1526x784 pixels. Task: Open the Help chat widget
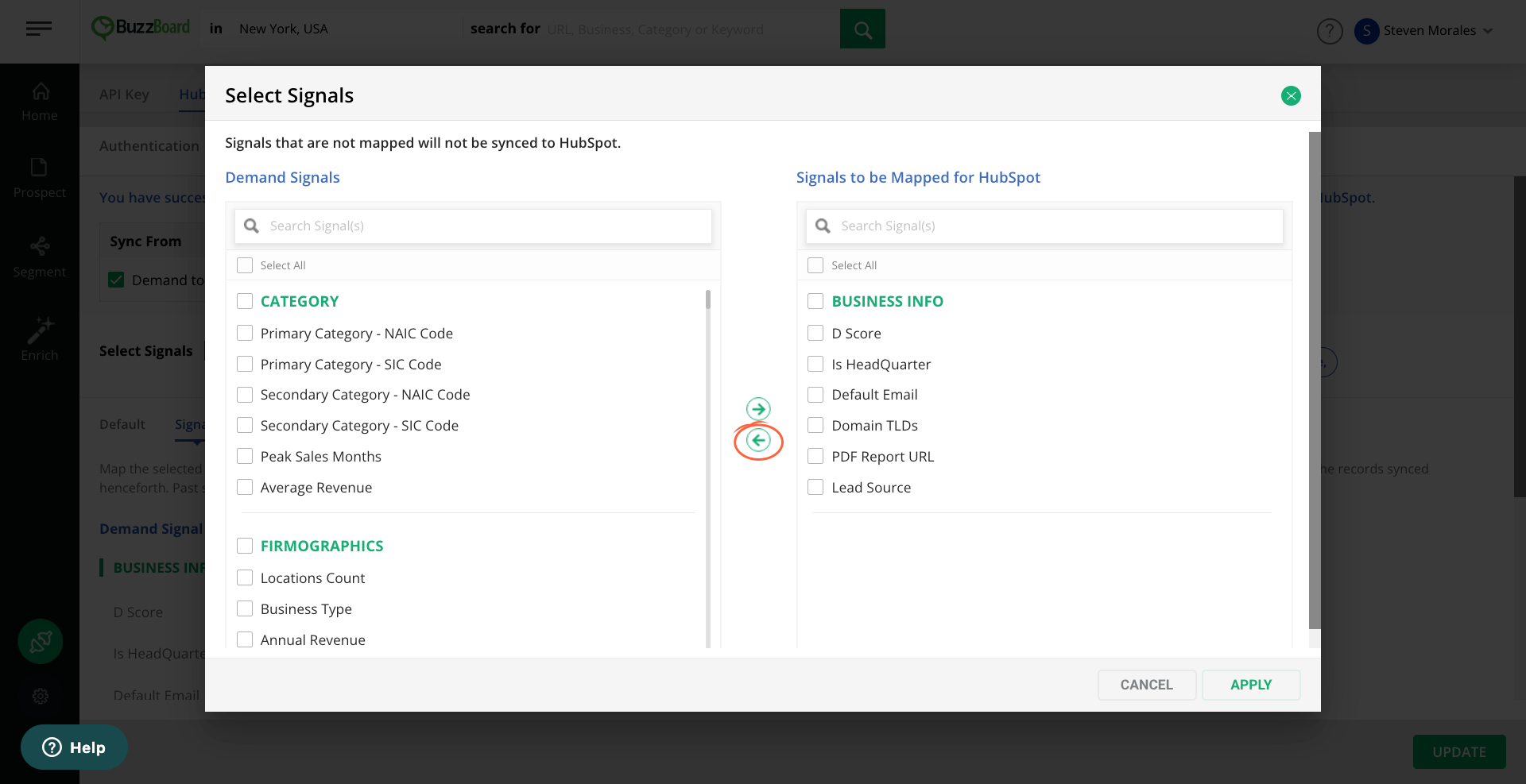(x=74, y=747)
